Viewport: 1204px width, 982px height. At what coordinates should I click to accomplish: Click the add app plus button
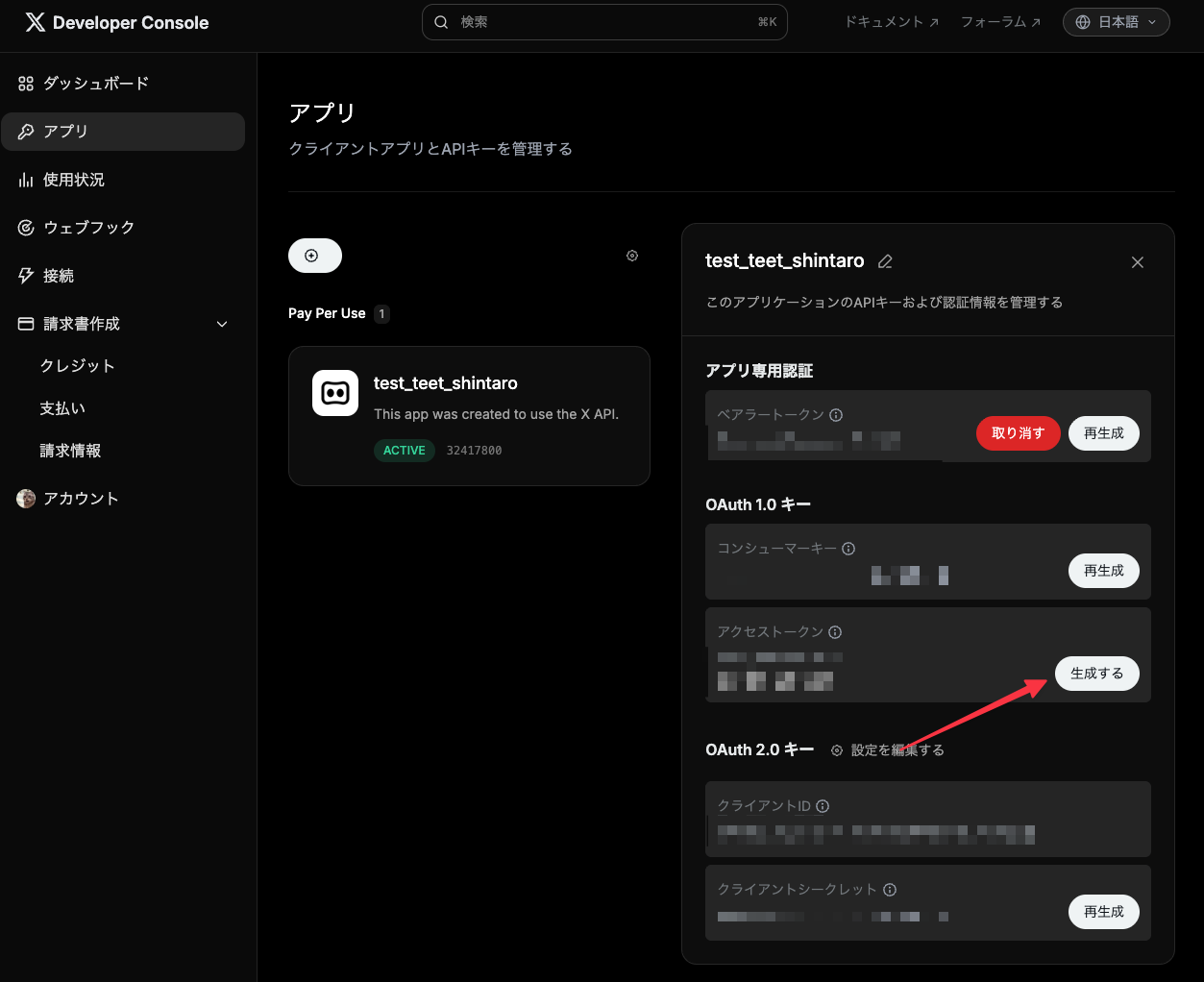314,256
